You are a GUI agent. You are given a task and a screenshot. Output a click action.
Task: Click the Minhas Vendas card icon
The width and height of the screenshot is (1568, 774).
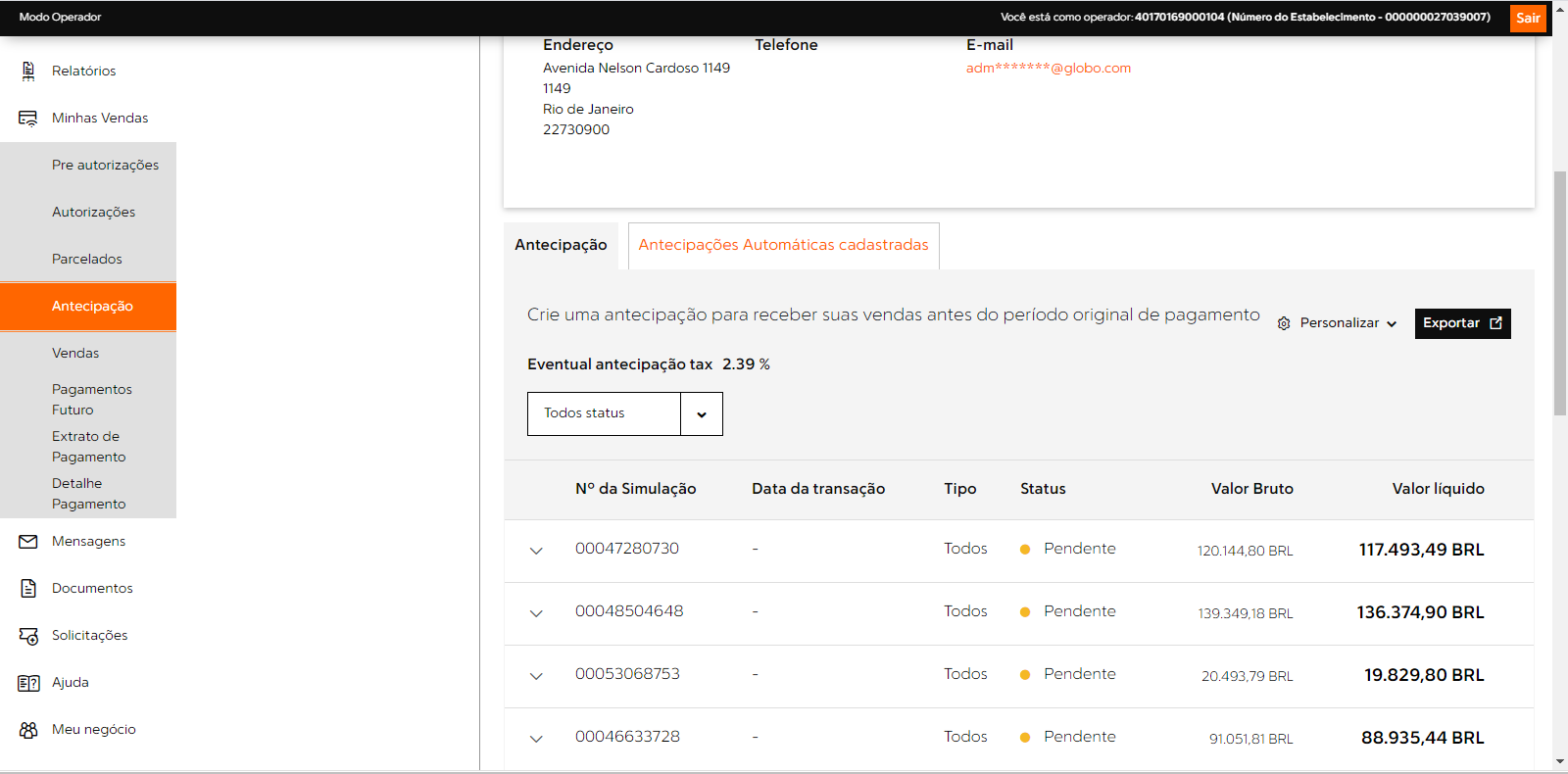click(x=28, y=118)
